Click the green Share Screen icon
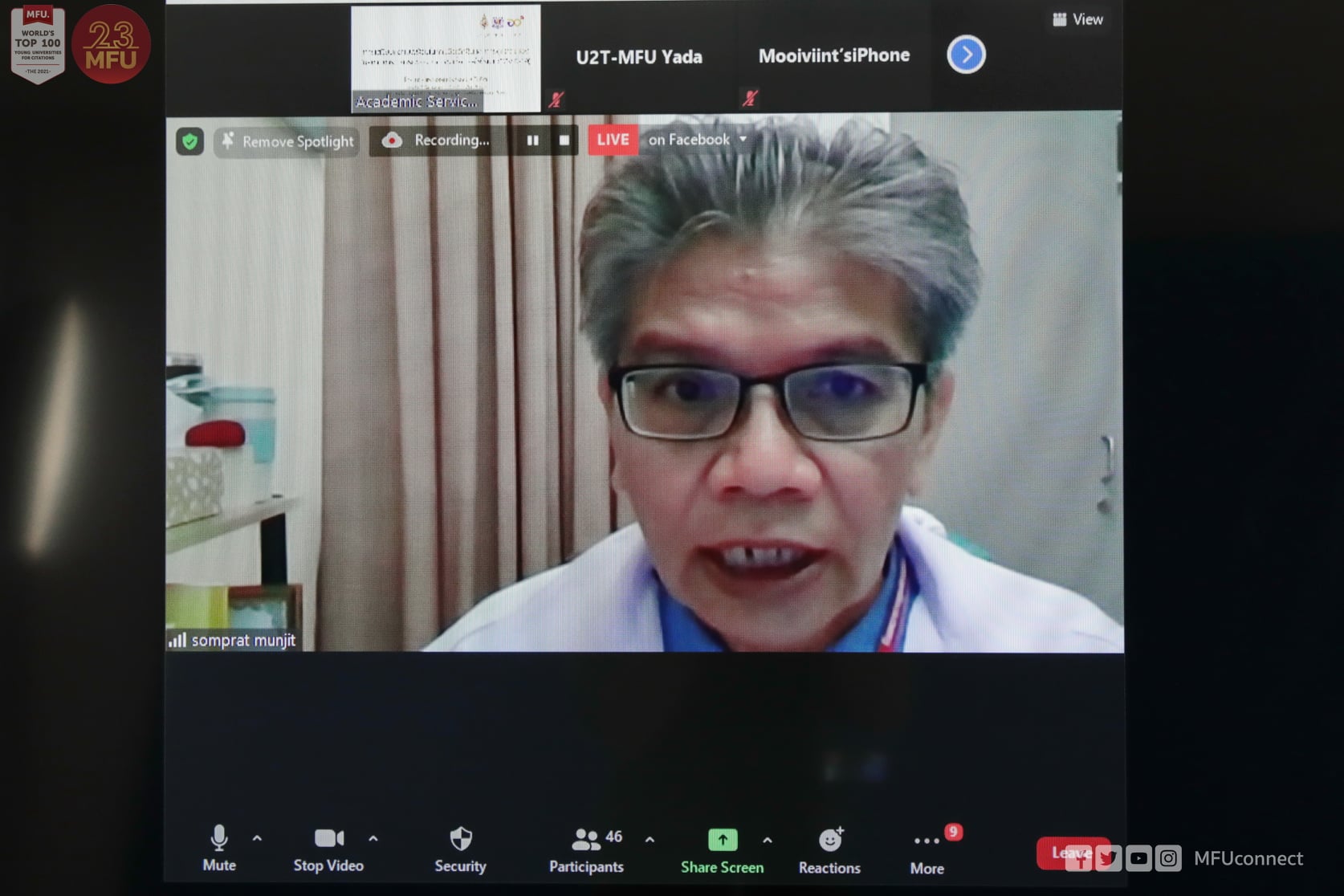The image size is (1344, 896). (722, 841)
